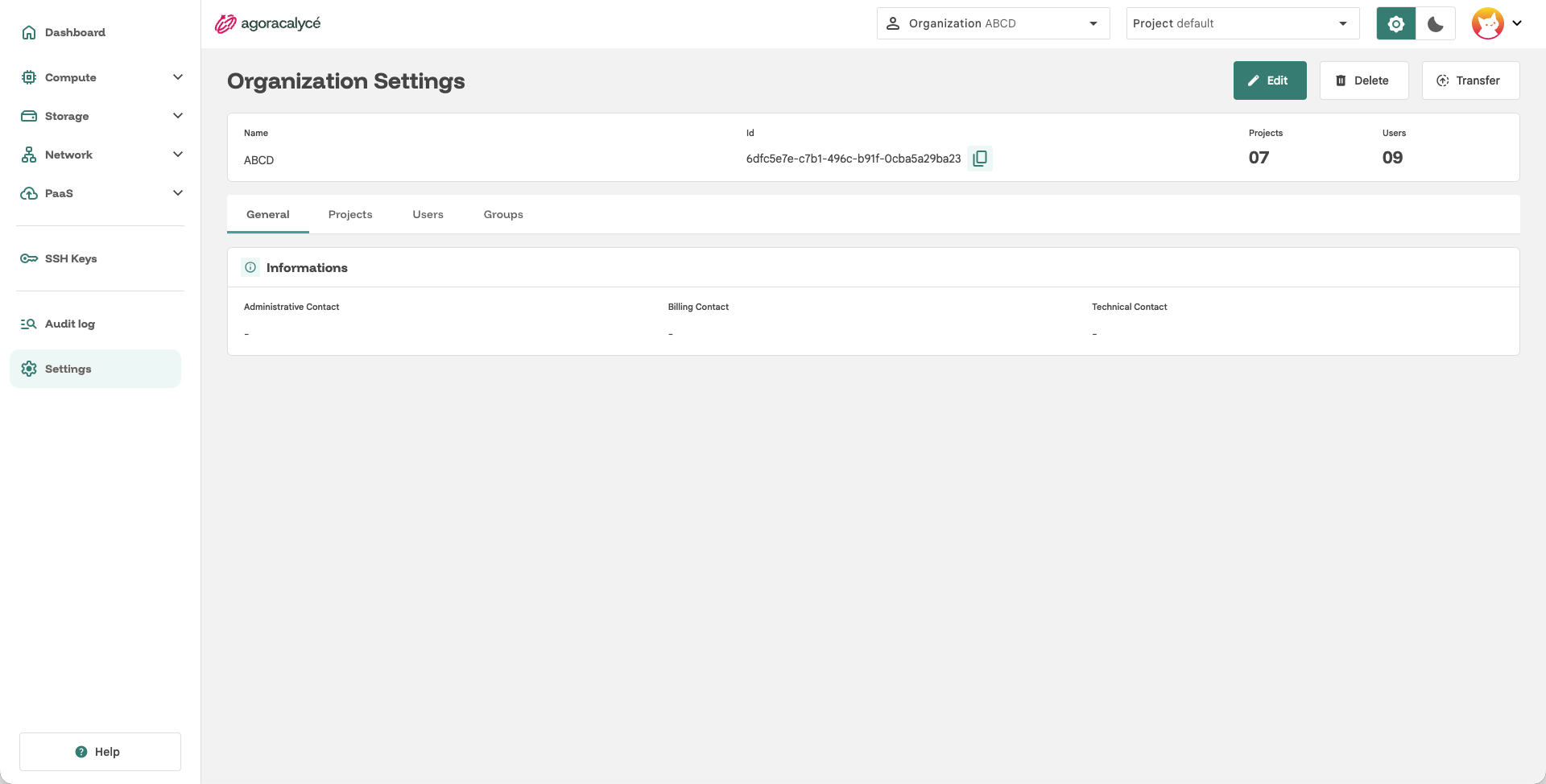Viewport: 1546px width, 784px height.
Task: Switch to light mode sun icon
Action: point(1396,23)
